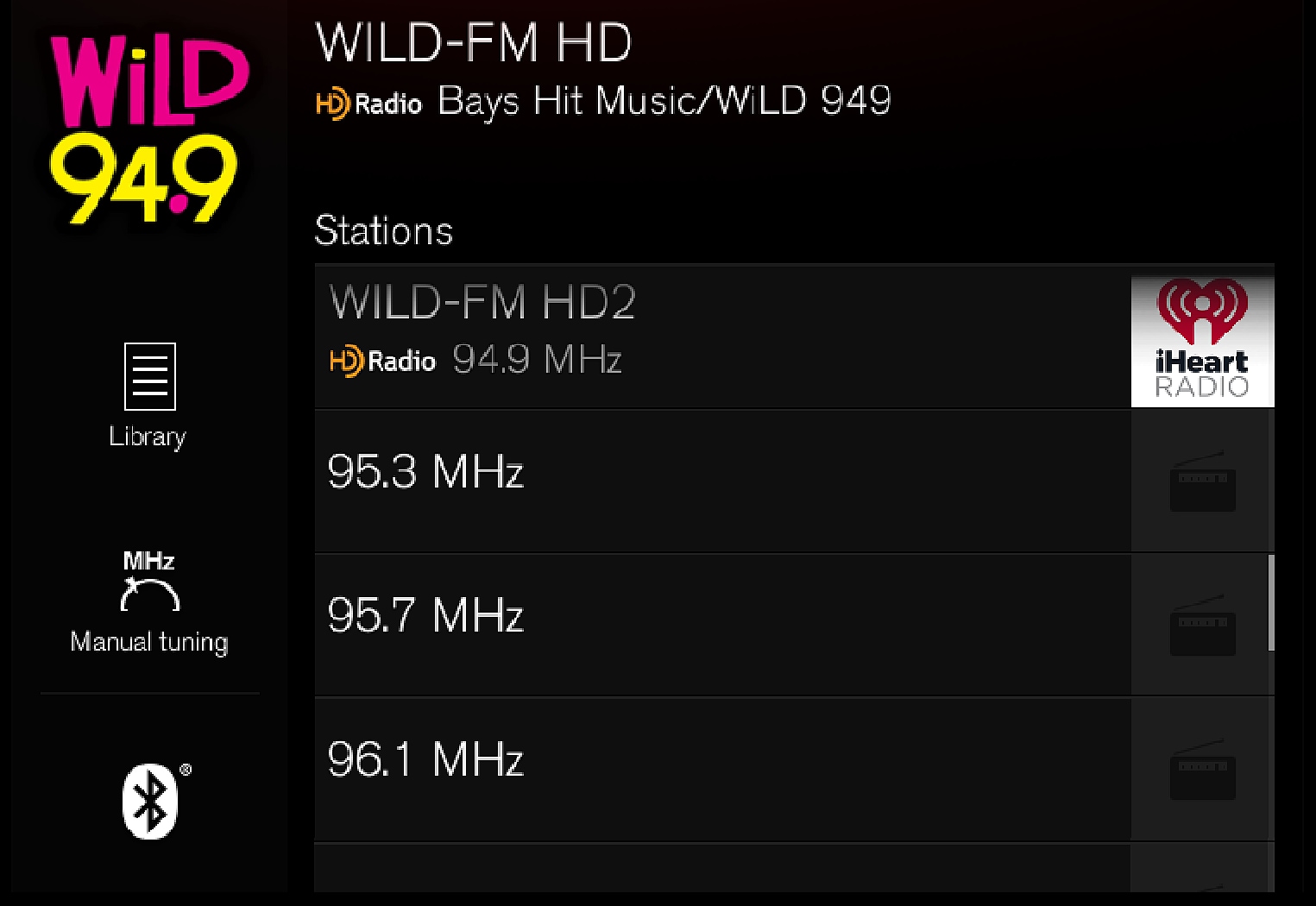The height and width of the screenshot is (906, 1316).
Task: Click the radio icon beside 95.7 MHz
Action: 1202,626
